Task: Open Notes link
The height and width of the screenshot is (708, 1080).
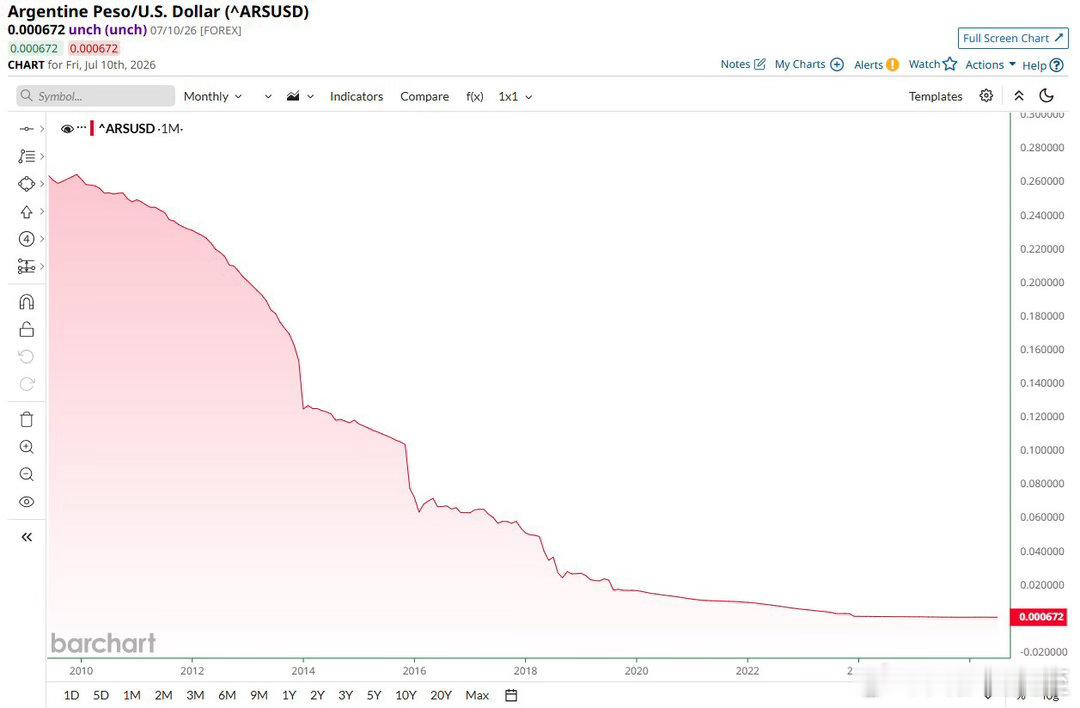Action: [742, 65]
